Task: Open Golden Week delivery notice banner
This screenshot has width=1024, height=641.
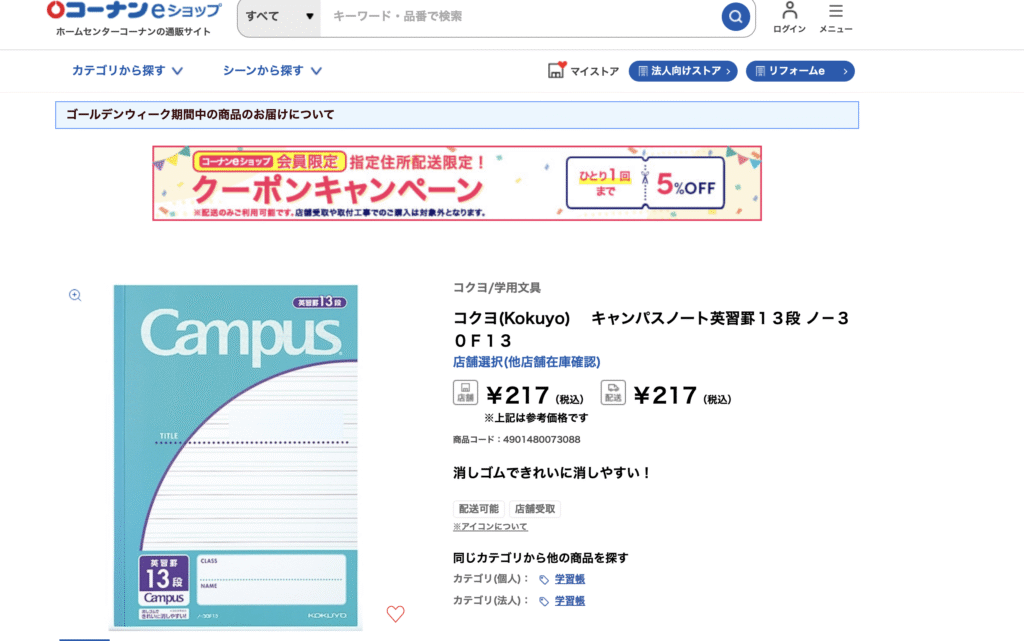Action: [x=456, y=115]
